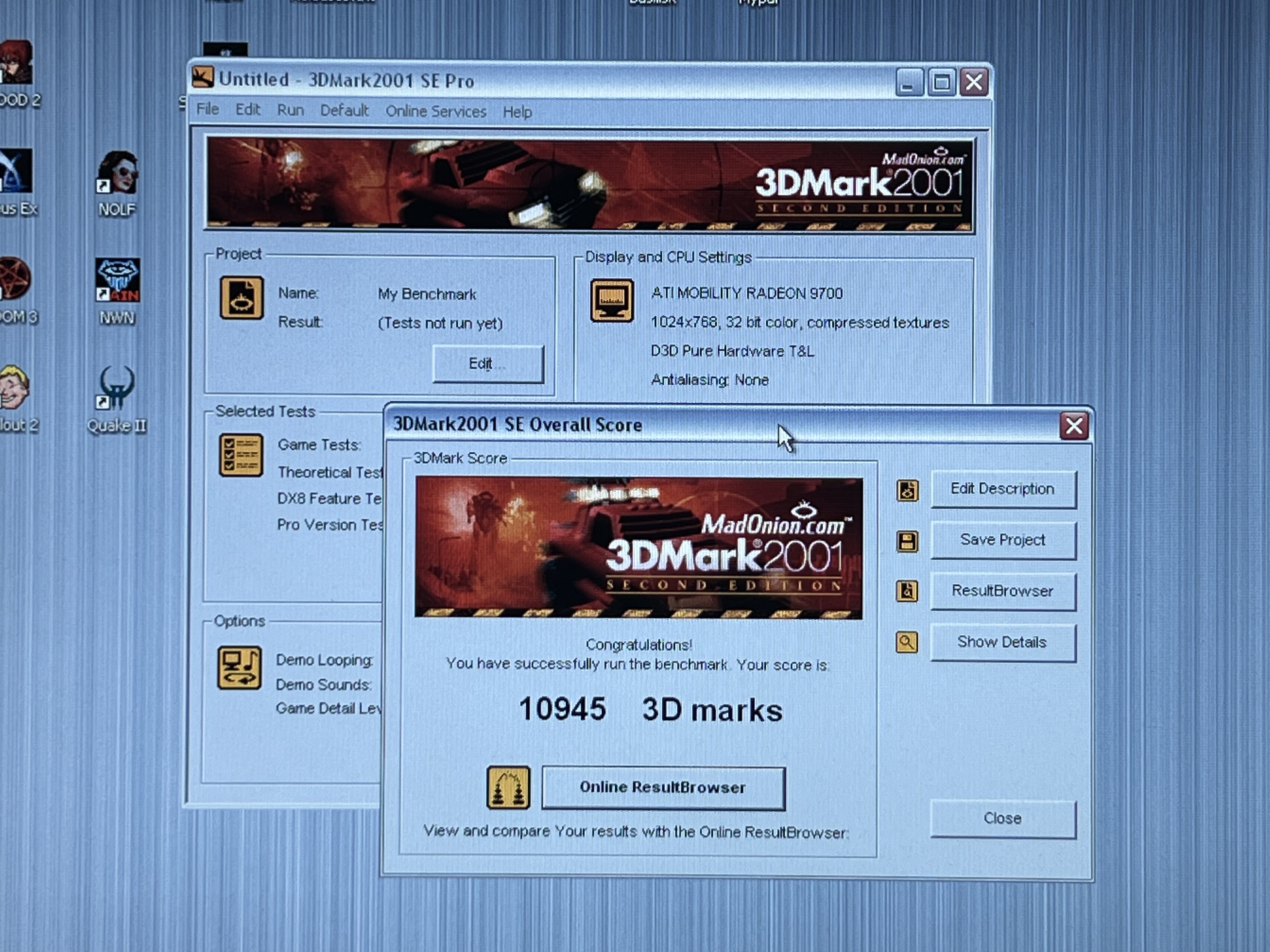The image size is (1270, 952).
Task: Click the Show Details magnifier icon
Action: click(907, 642)
